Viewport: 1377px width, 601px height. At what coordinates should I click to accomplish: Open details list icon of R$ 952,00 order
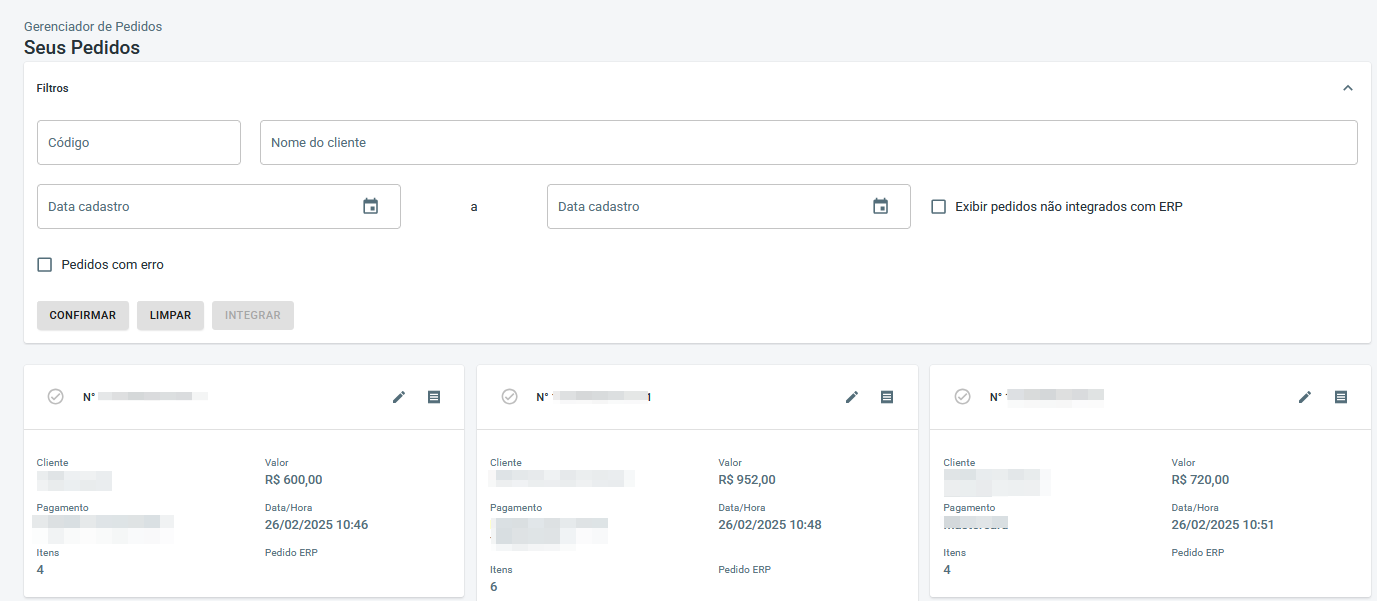click(x=887, y=397)
